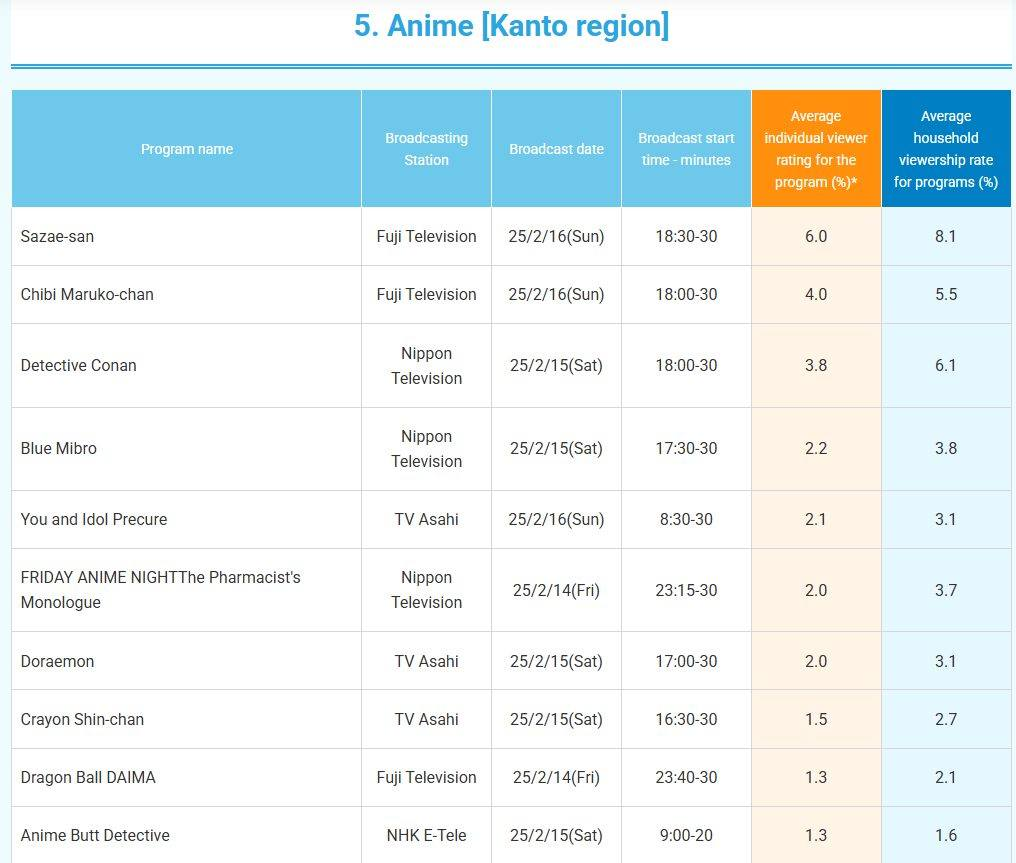Image resolution: width=1016 pixels, height=863 pixels.
Task: Select 'Fuji Television' in Chibi Maruko-chan row
Action: pyautogui.click(x=426, y=295)
